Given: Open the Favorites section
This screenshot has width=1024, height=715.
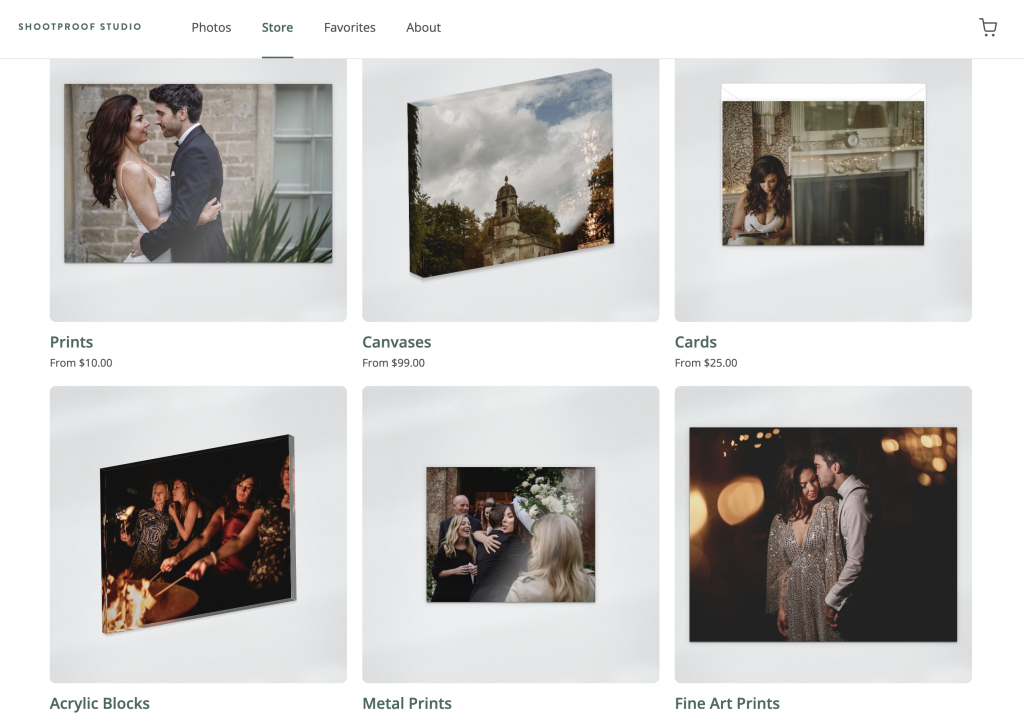Looking at the screenshot, I should pyautogui.click(x=349, y=27).
